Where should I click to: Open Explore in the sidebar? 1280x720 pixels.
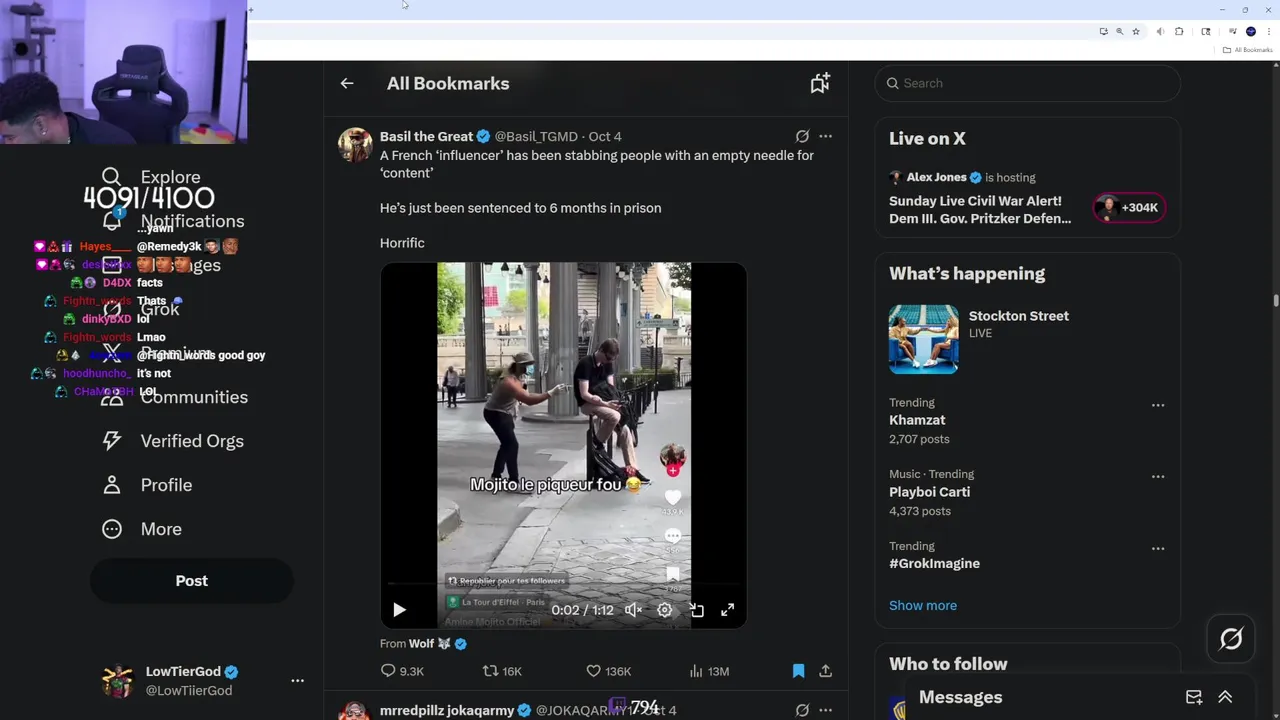coord(151,177)
